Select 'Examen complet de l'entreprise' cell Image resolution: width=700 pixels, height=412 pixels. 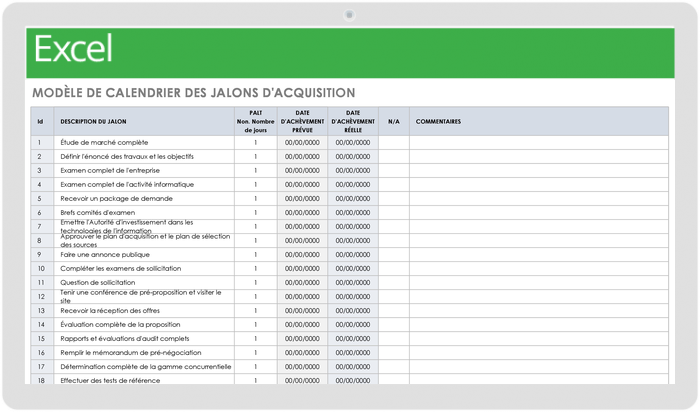click(x=144, y=171)
